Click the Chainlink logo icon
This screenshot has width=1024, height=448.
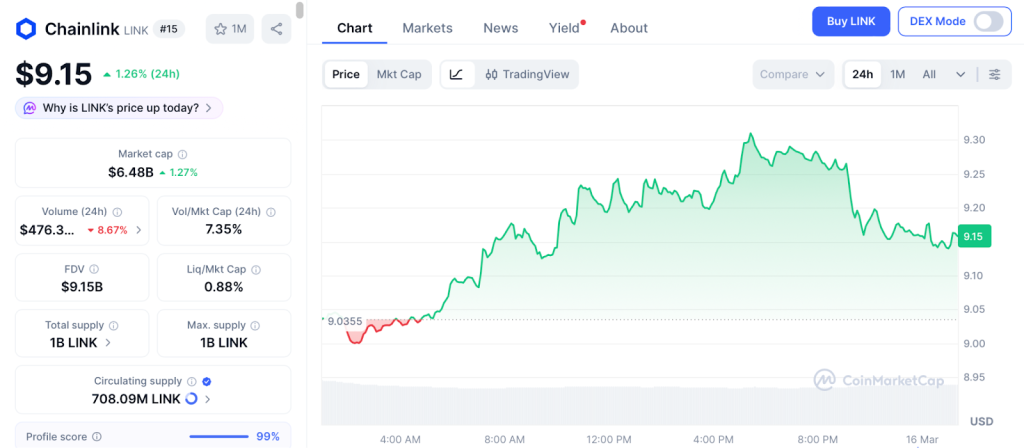coord(26,29)
